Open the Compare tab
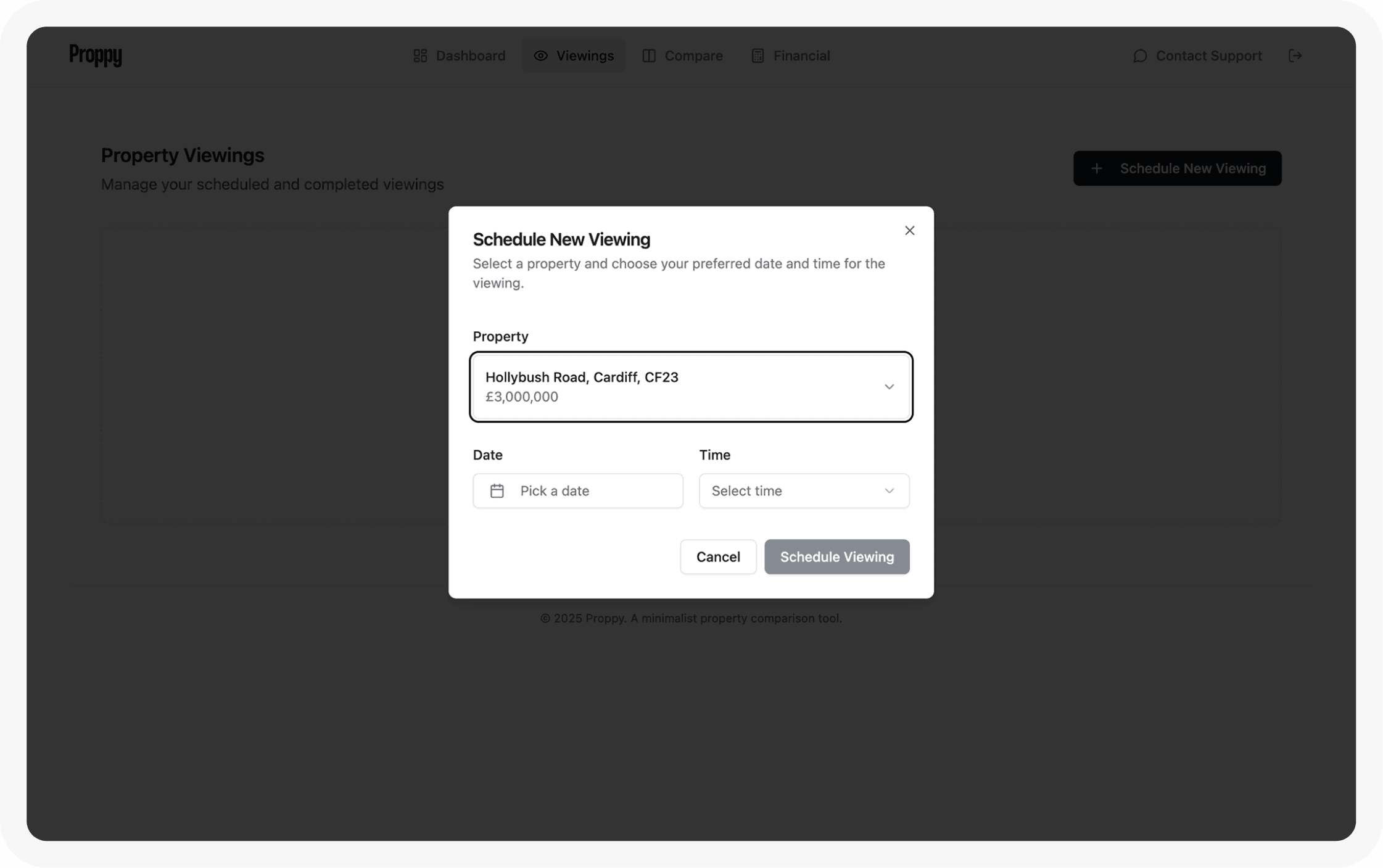The height and width of the screenshot is (868, 1383). tap(682, 56)
